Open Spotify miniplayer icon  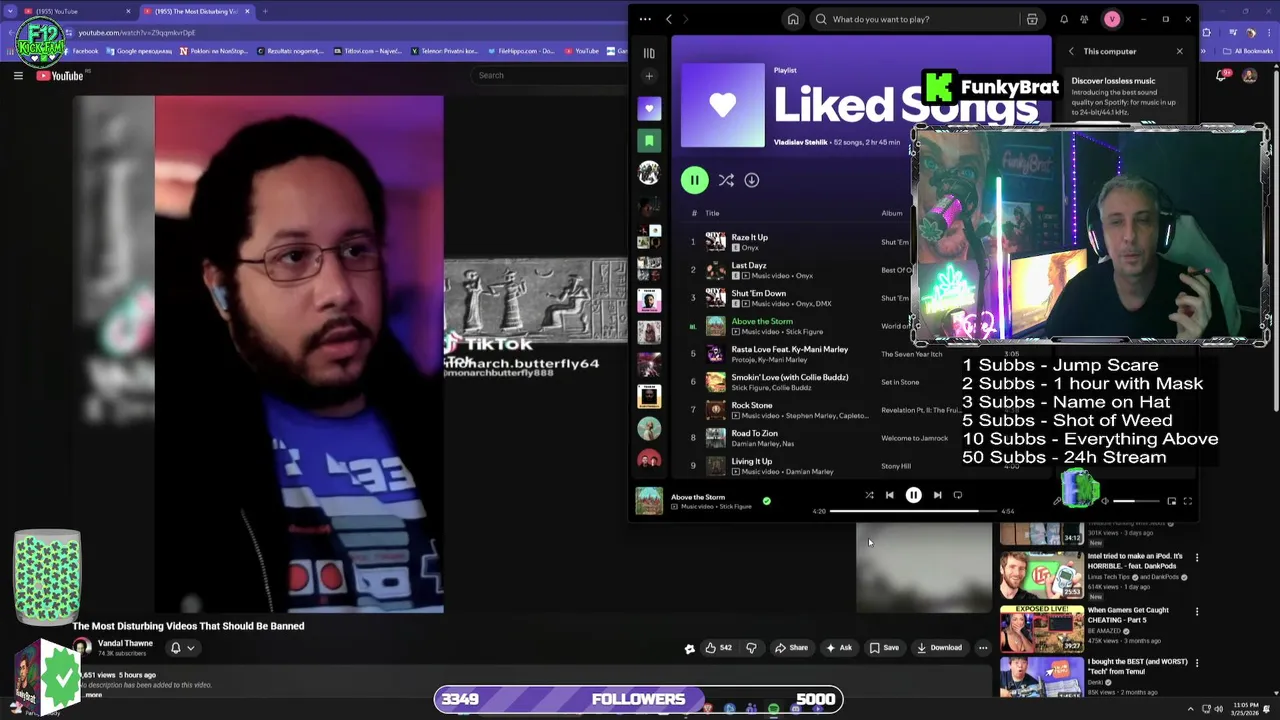pos(1171,501)
